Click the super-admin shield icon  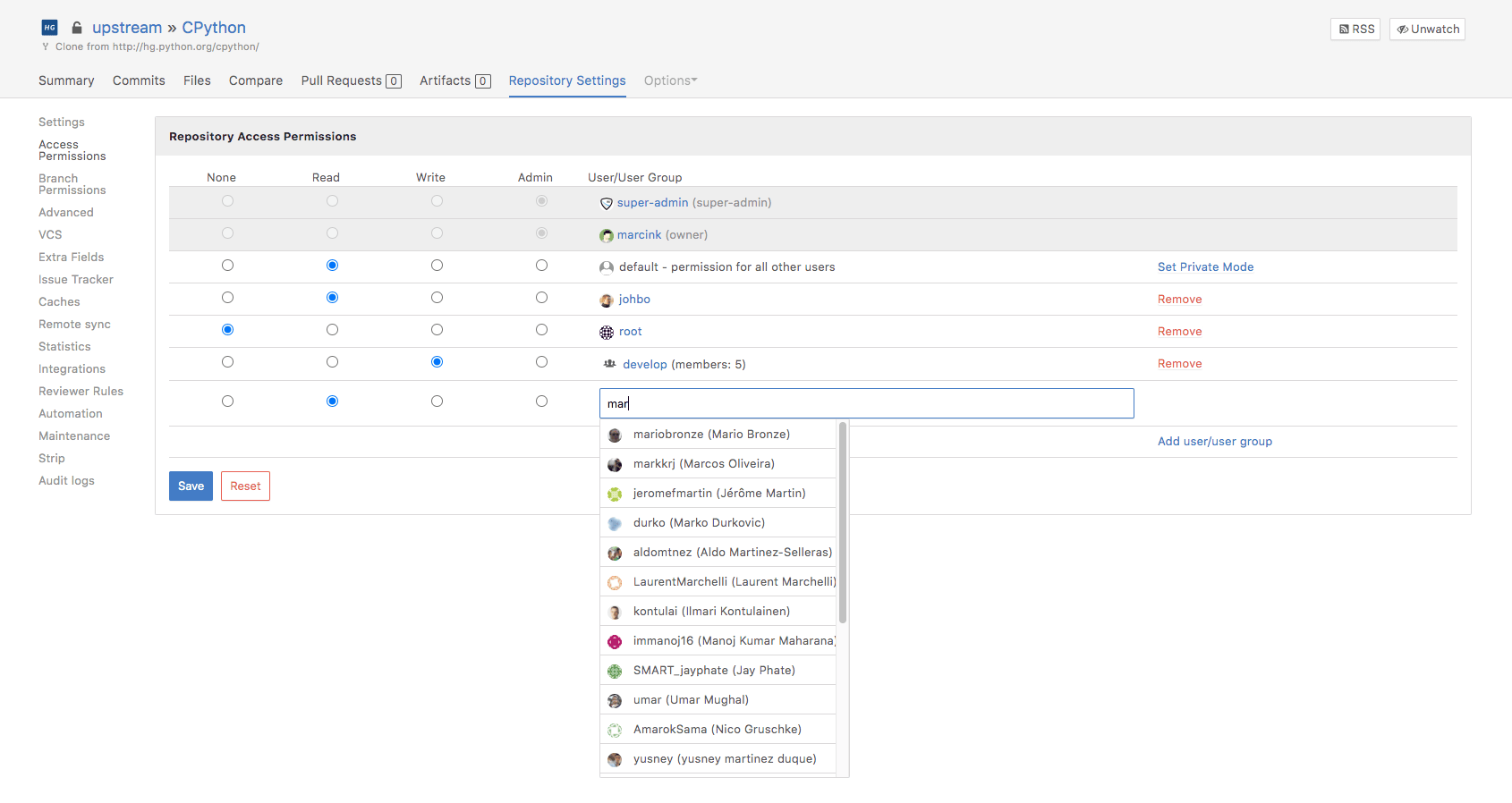pyautogui.click(x=607, y=204)
